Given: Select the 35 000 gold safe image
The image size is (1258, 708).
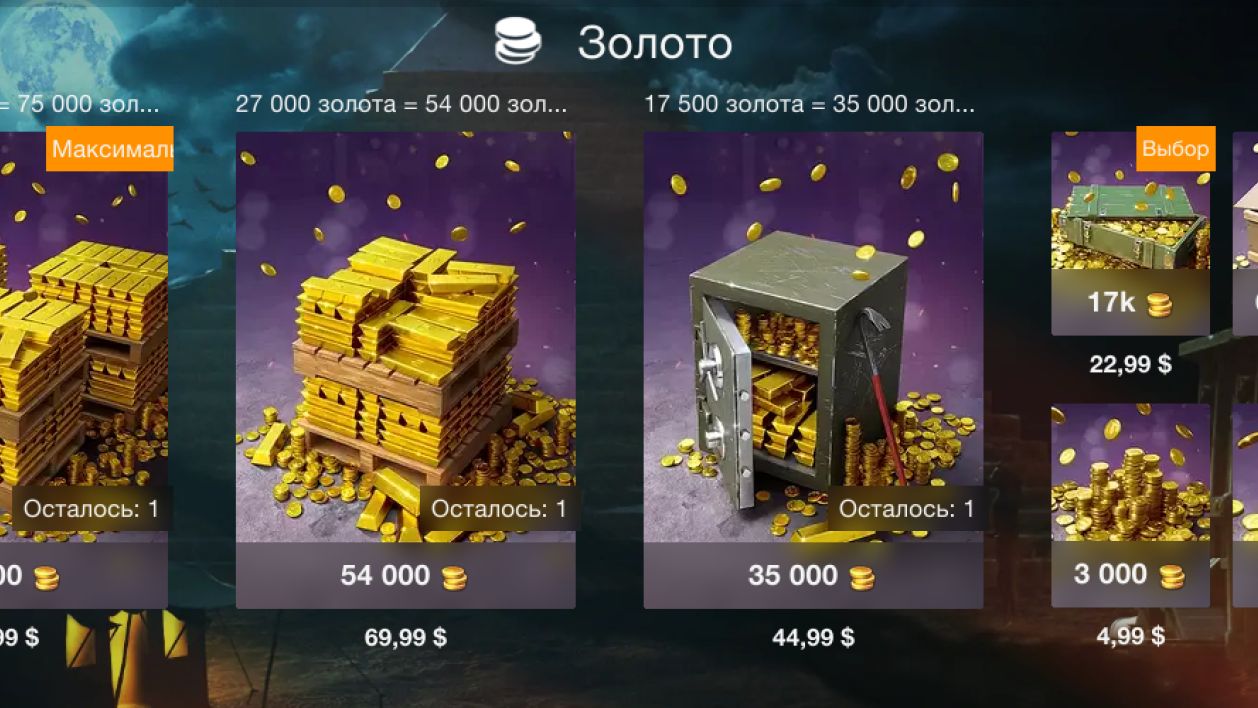Looking at the screenshot, I should [813, 337].
